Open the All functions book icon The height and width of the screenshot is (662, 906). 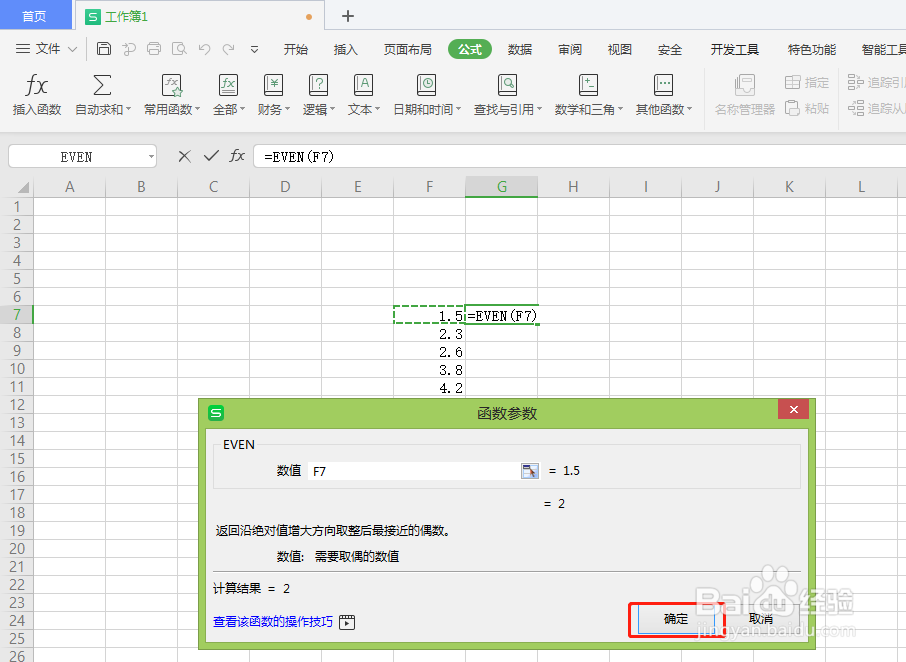coord(228,85)
